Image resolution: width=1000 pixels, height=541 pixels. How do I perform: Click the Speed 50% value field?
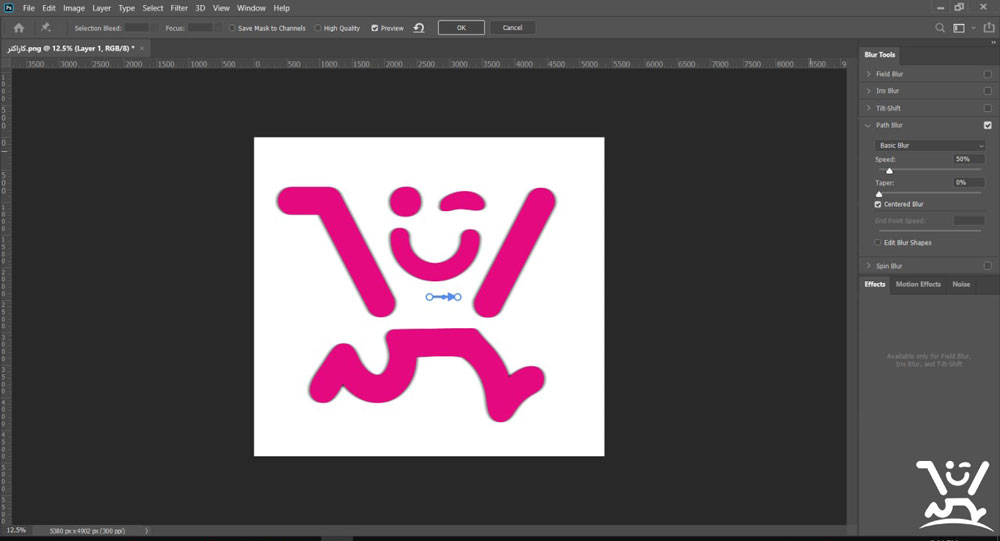pos(969,159)
